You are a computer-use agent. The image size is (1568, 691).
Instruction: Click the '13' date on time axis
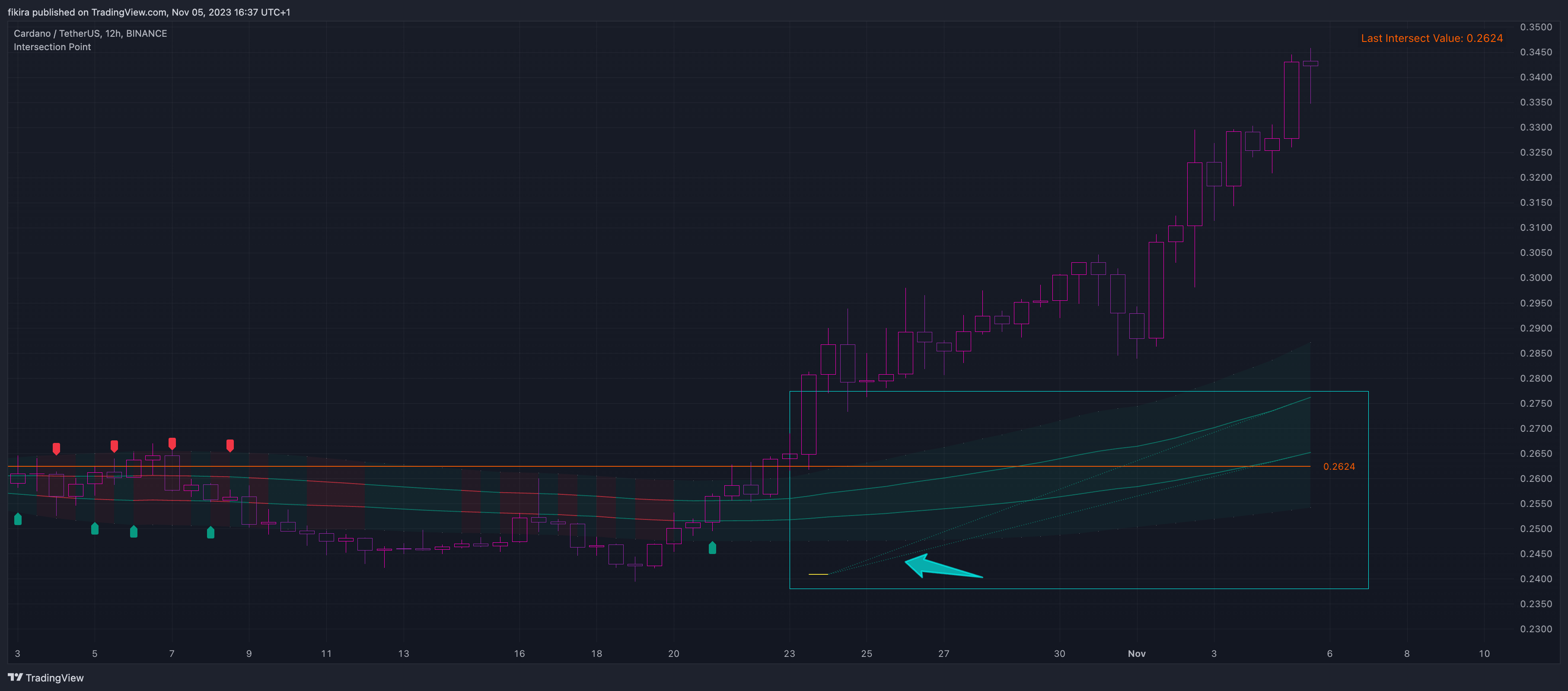(404, 653)
